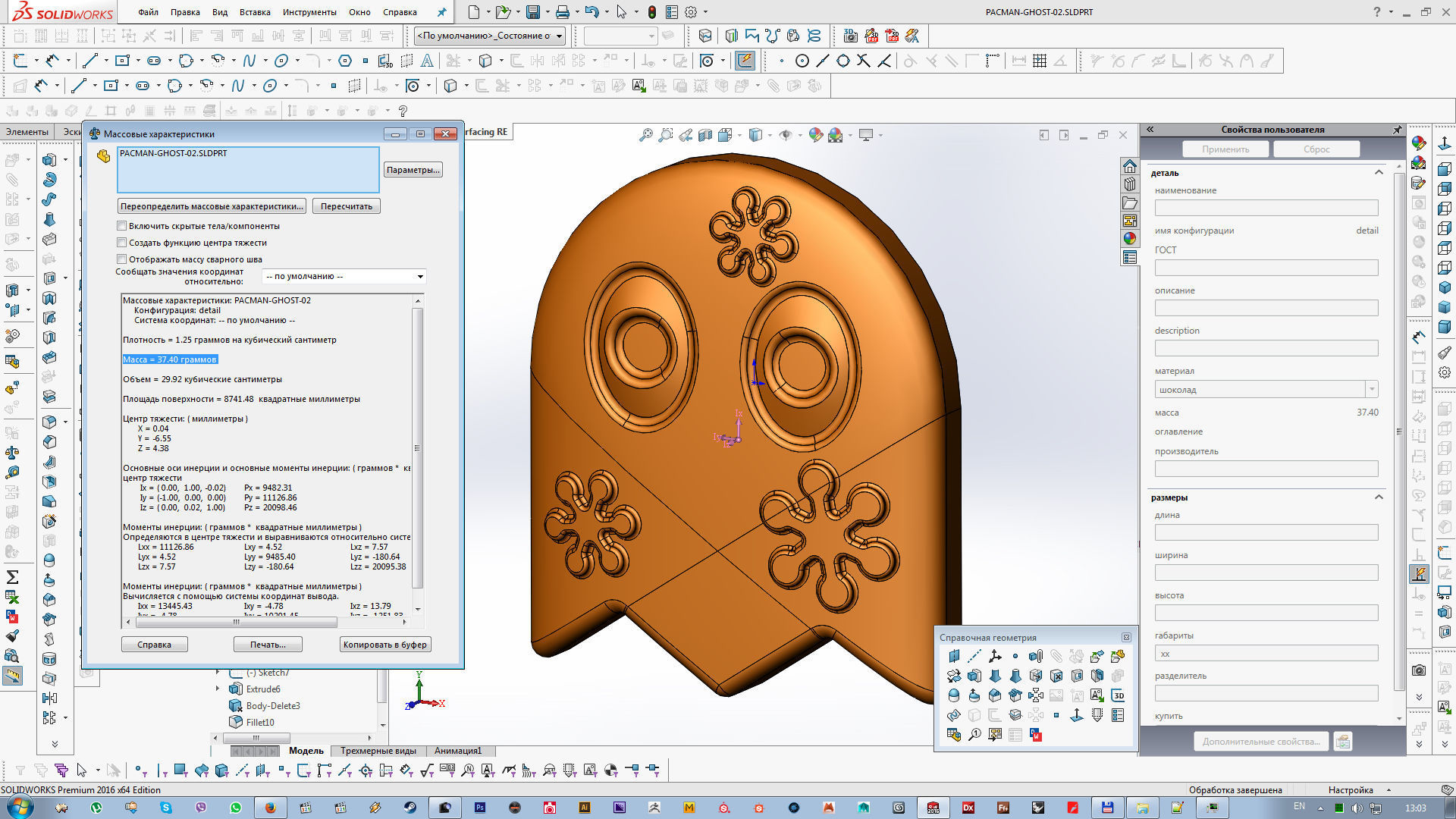Collapse the 'деталь' section chevron

click(1379, 173)
